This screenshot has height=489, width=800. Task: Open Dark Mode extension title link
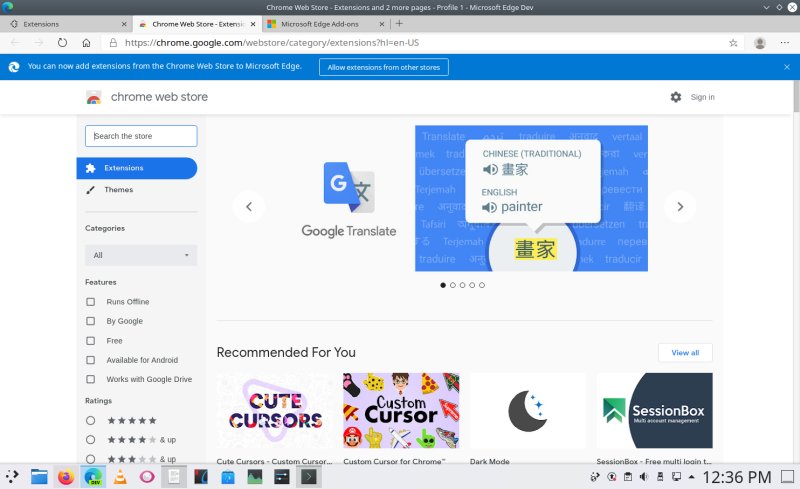tap(489, 461)
